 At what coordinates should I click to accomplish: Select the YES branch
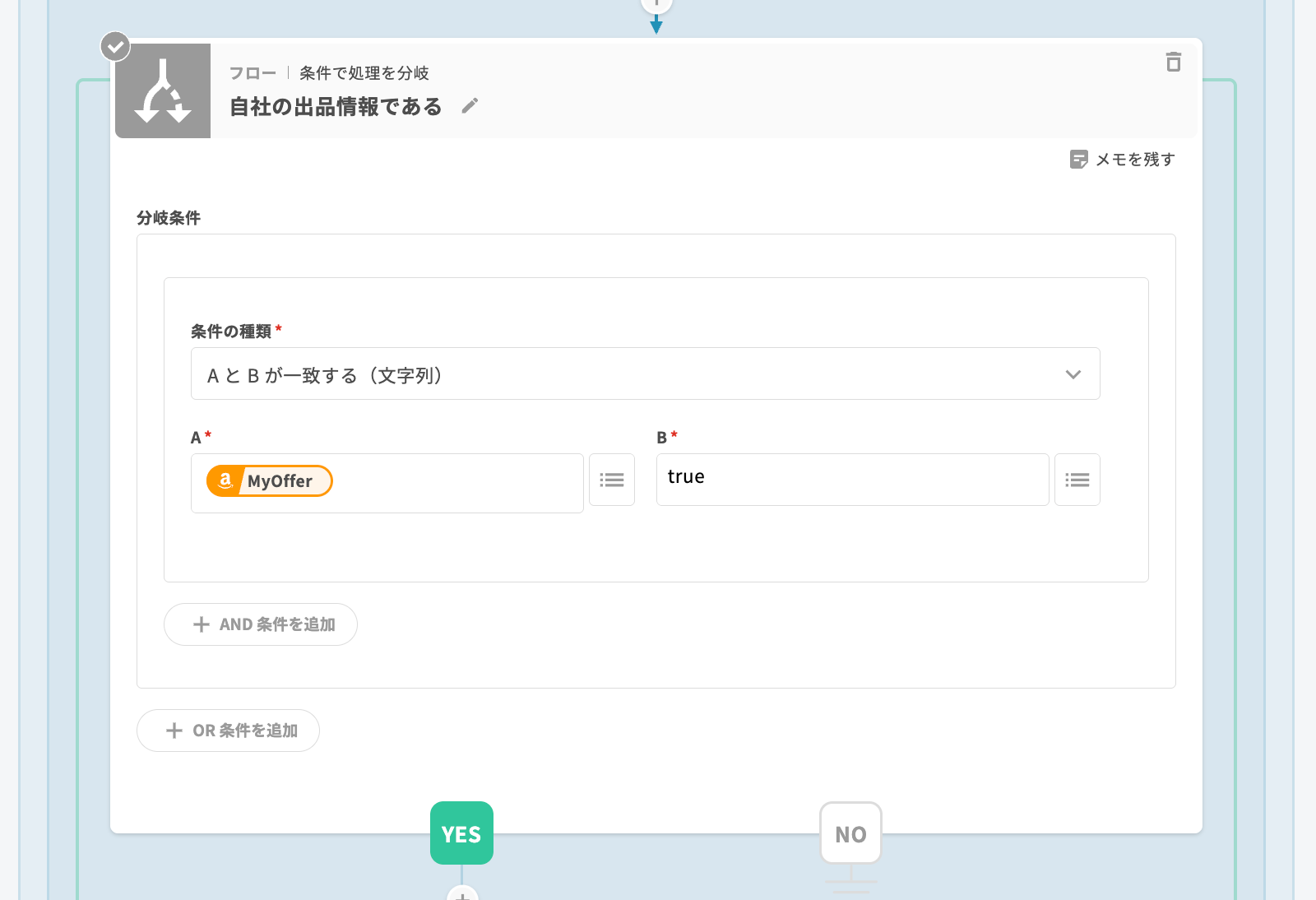tap(461, 833)
